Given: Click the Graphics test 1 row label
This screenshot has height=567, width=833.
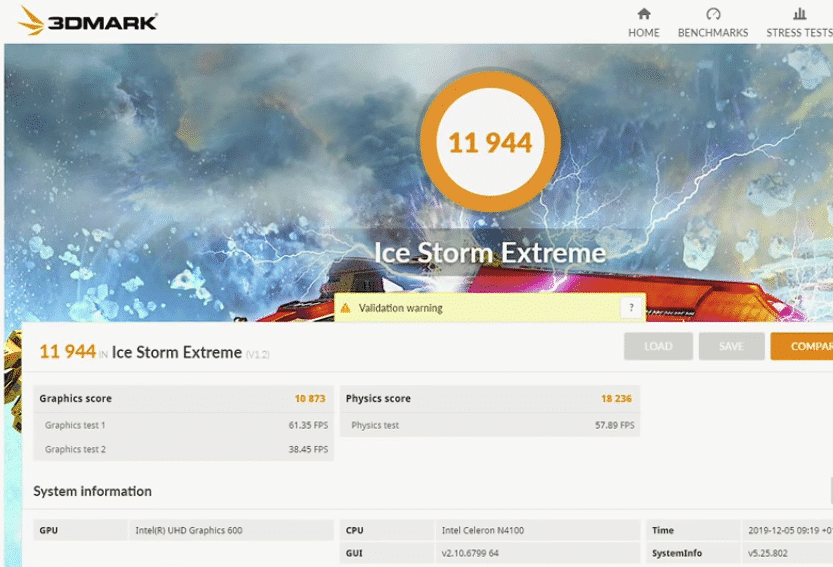Looking at the screenshot, I should [75, 425].
